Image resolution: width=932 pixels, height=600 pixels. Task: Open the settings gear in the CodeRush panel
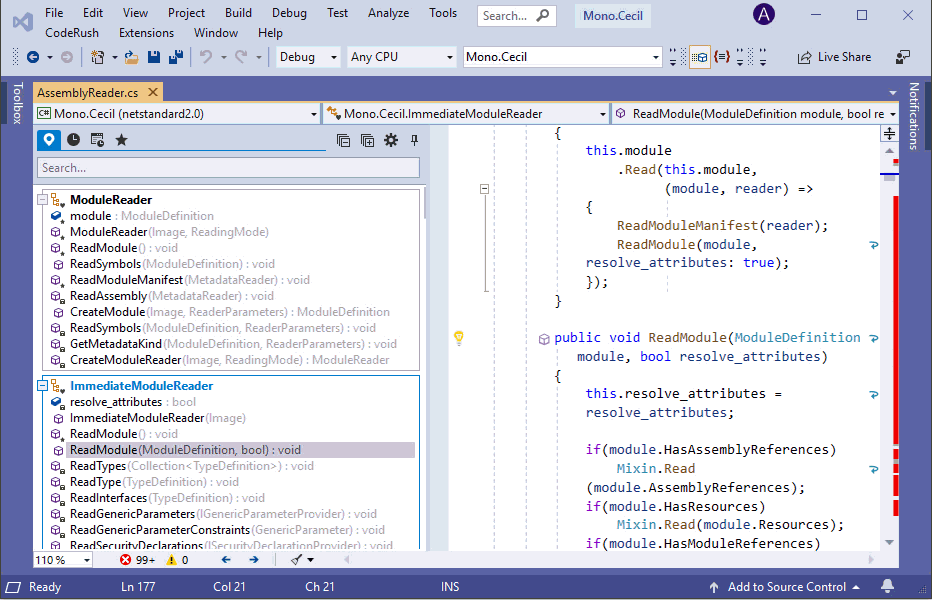tap(391, 140)
